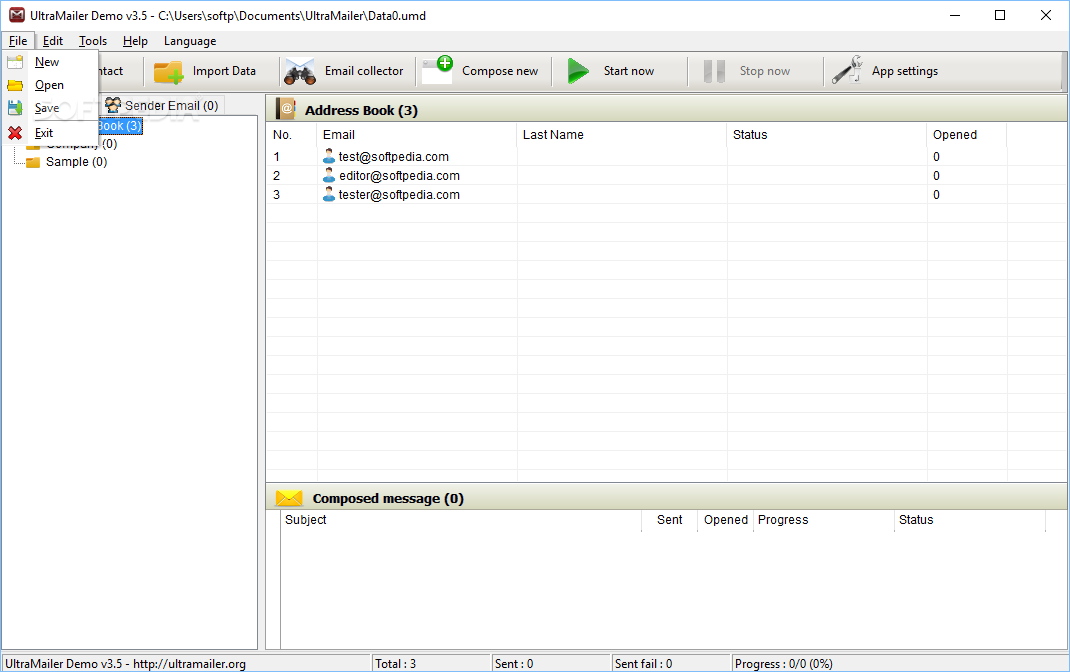Viewport: 1070px width, 672px height.
Task: Open the Help menu
Action: tap(135, 41)
